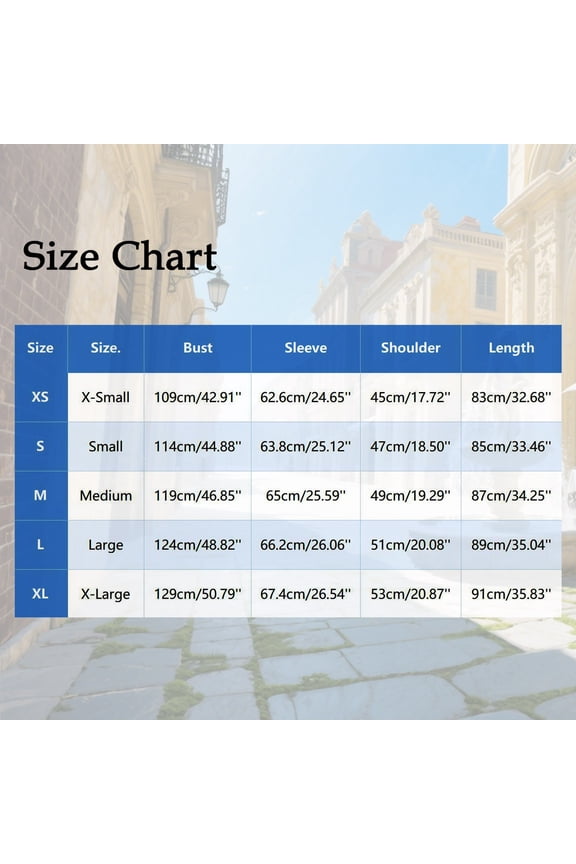Click the XS row label

point(40,397)
